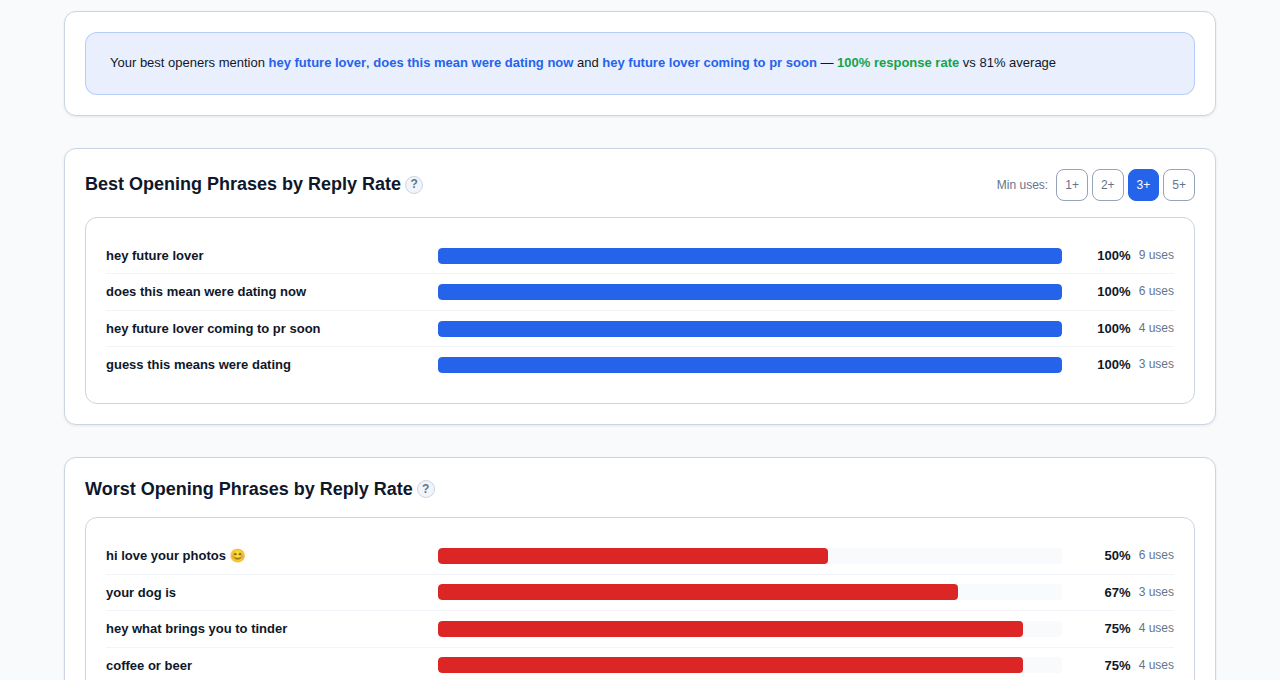This screenshot has width=1280, height=680.
Task: Select the phrase "your dog is"
Action: (x=141, y=592)
